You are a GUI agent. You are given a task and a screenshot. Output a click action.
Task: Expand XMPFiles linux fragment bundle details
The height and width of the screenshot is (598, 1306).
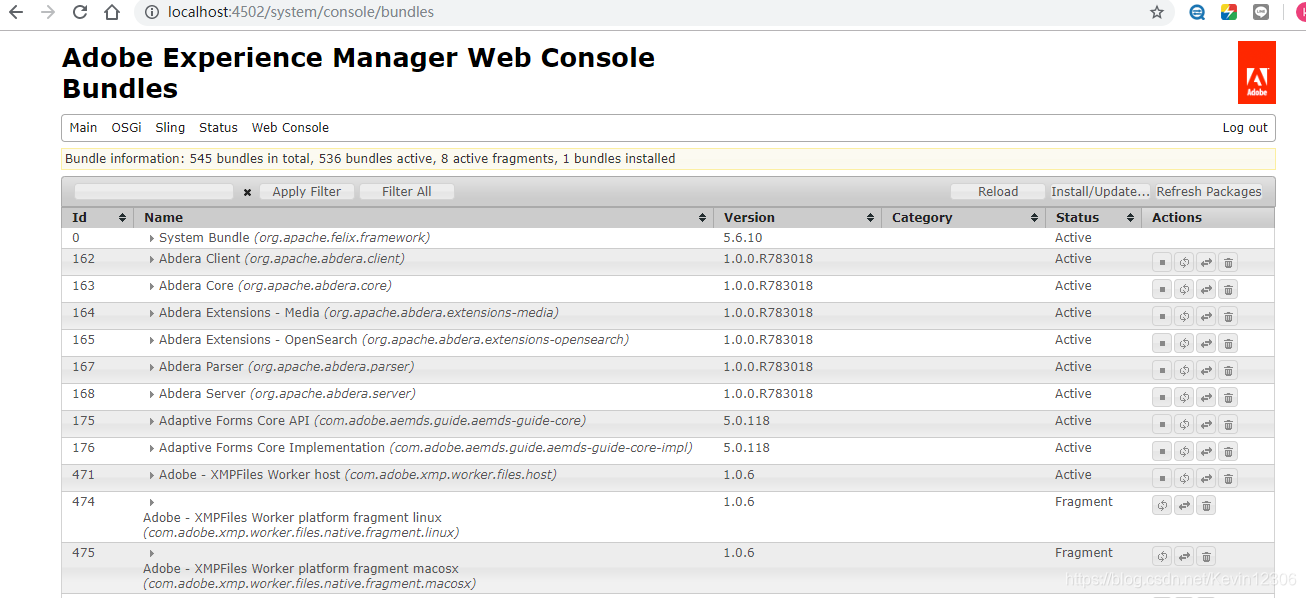151,502
